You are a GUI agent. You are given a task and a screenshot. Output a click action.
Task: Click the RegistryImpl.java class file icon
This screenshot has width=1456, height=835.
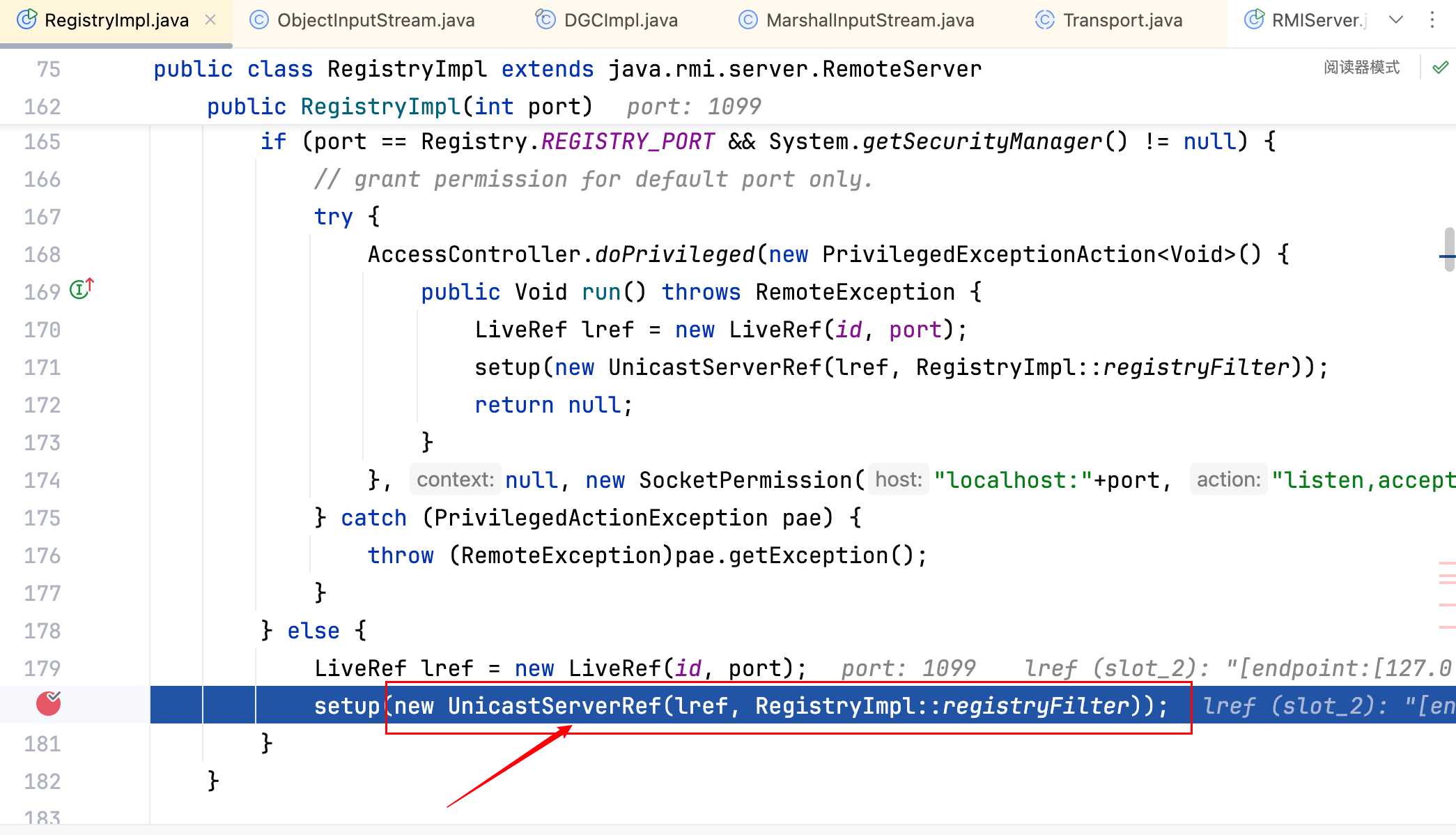click(26, 20)
